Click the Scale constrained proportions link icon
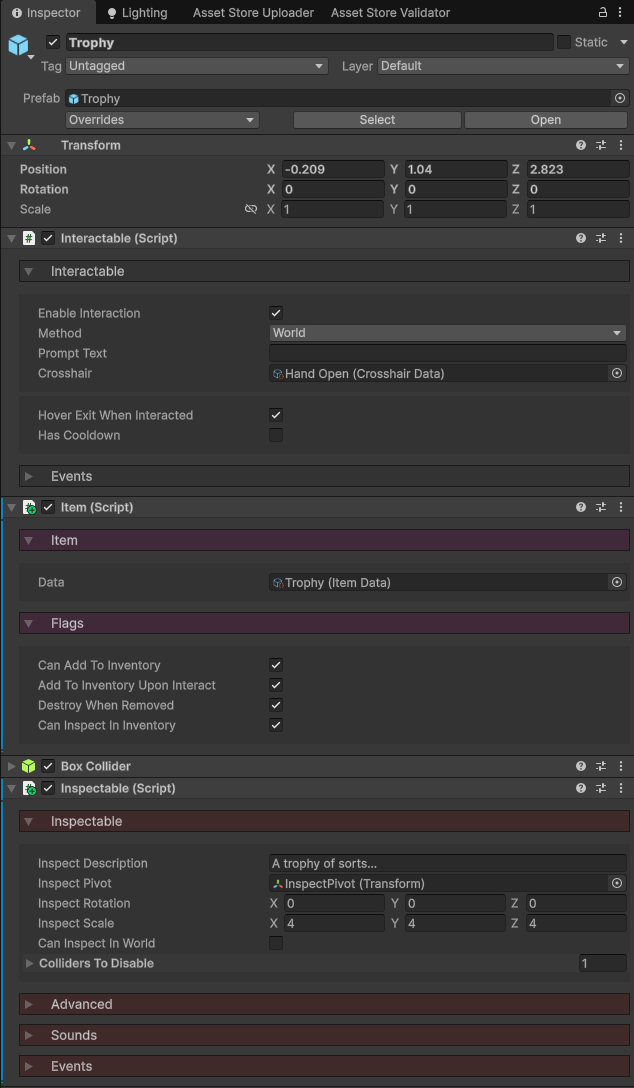This screenshot has height=1088, width=634. point(251,209)
